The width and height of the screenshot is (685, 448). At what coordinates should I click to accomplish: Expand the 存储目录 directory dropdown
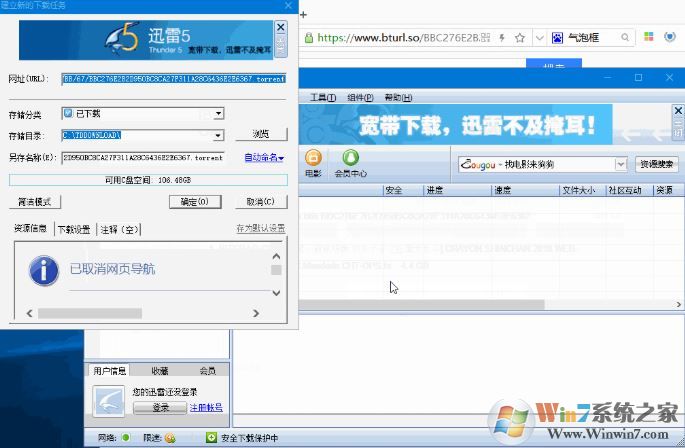coord(218,135)
